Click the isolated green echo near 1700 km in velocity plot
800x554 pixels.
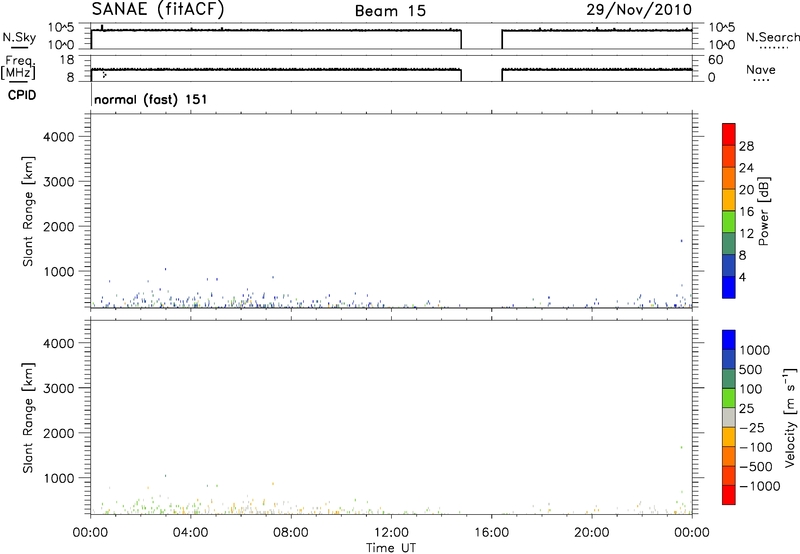[x=681, y=447]
